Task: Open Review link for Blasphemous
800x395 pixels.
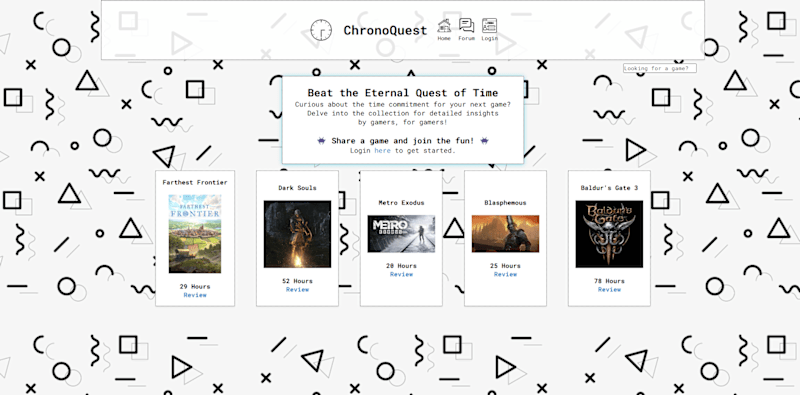Action: click(x=505, y=274)
